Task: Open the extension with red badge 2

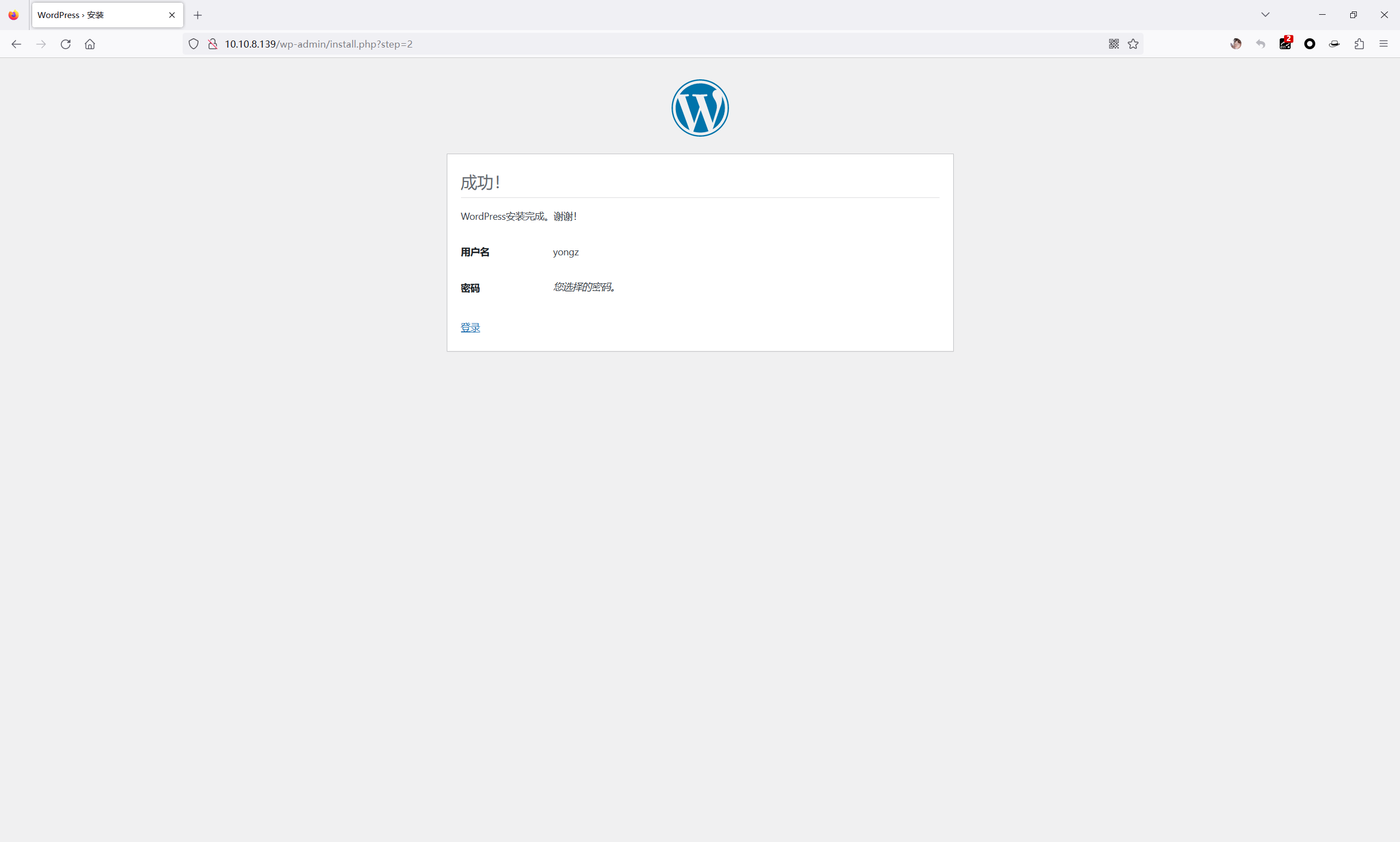Action: (1285, 43)
